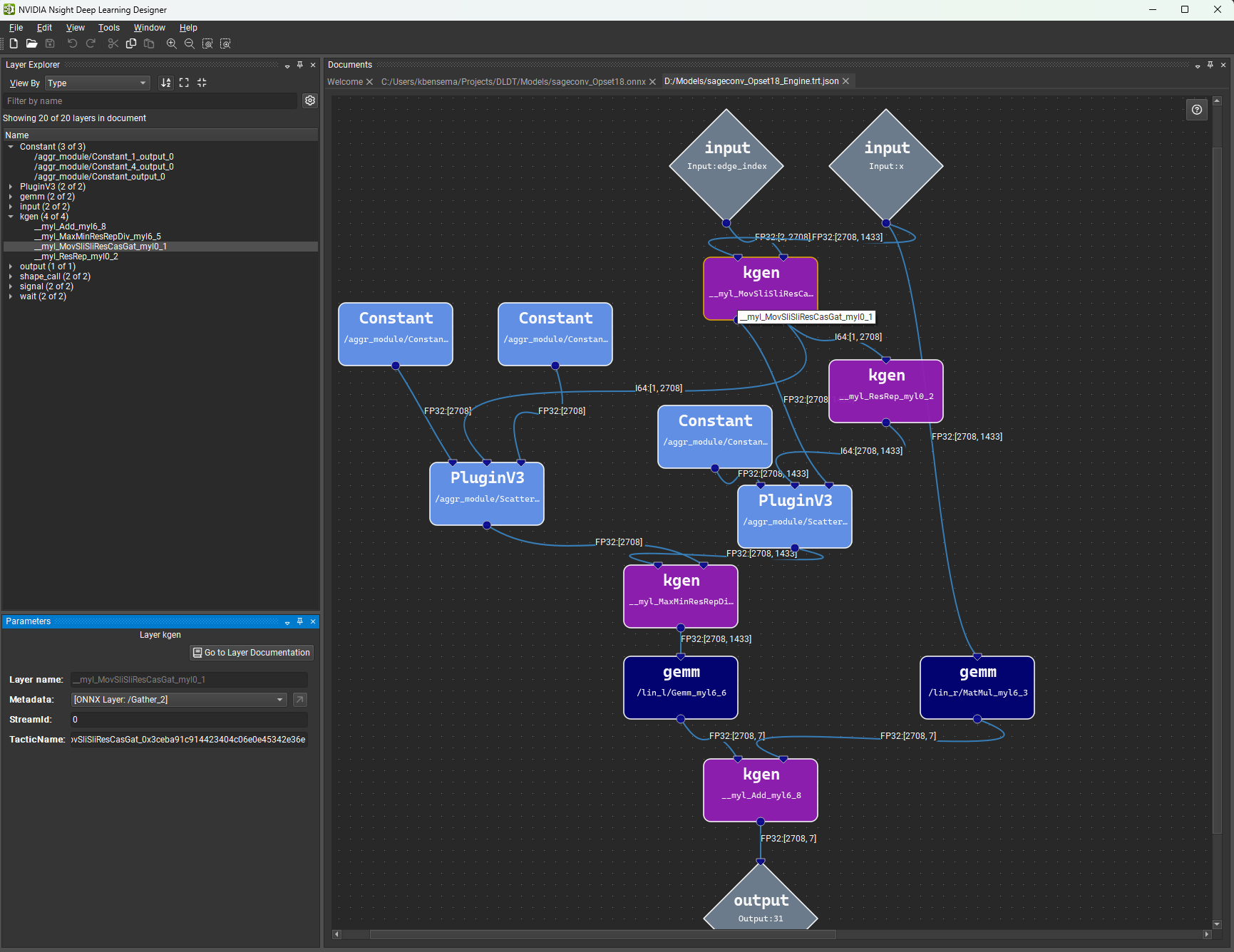Open graph help question-mark button
This screenshot has height=952, width=1234.
pyautogui.click(x=1197, y=110)
